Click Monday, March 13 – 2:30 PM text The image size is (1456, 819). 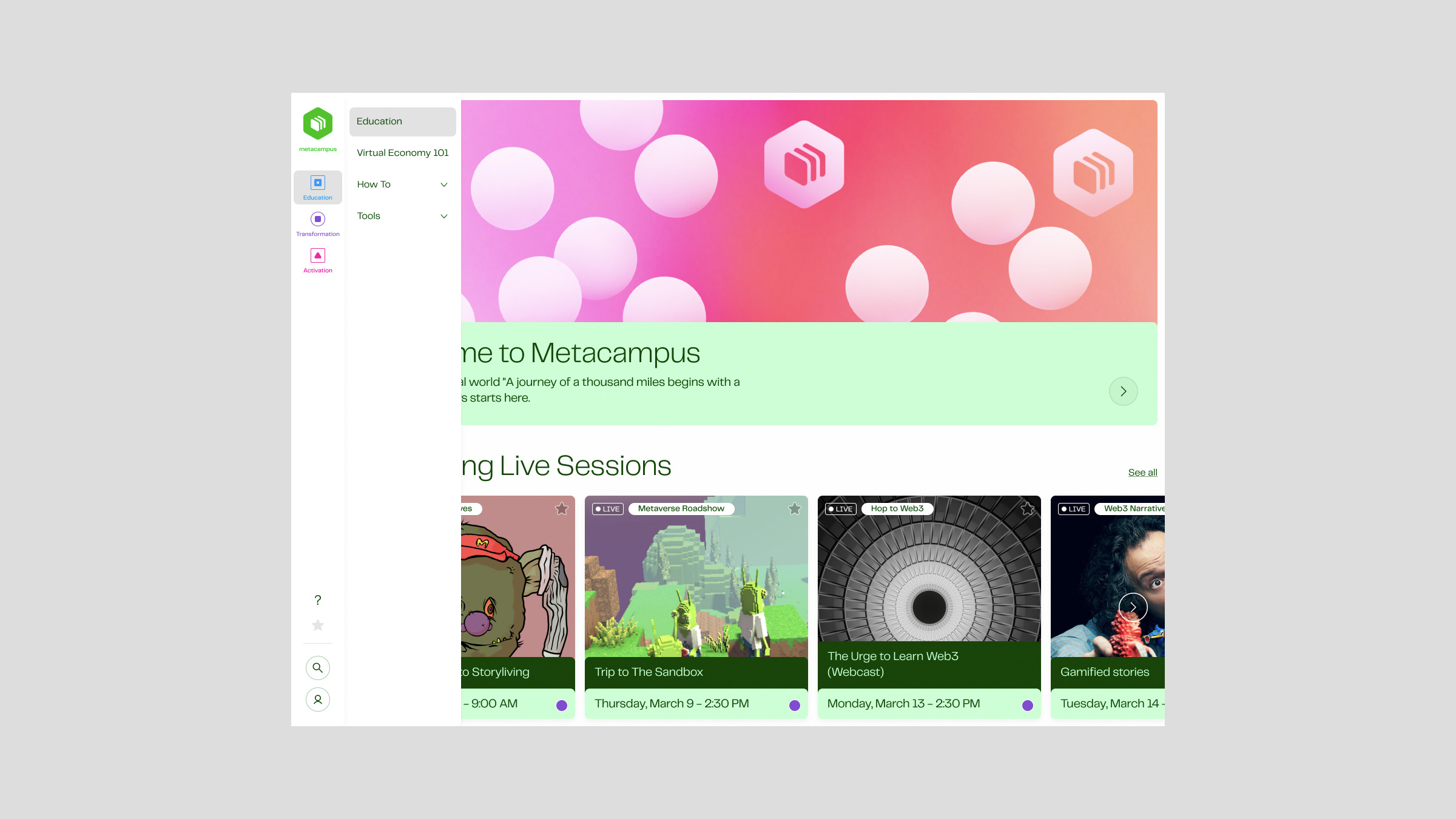[904, 704]
